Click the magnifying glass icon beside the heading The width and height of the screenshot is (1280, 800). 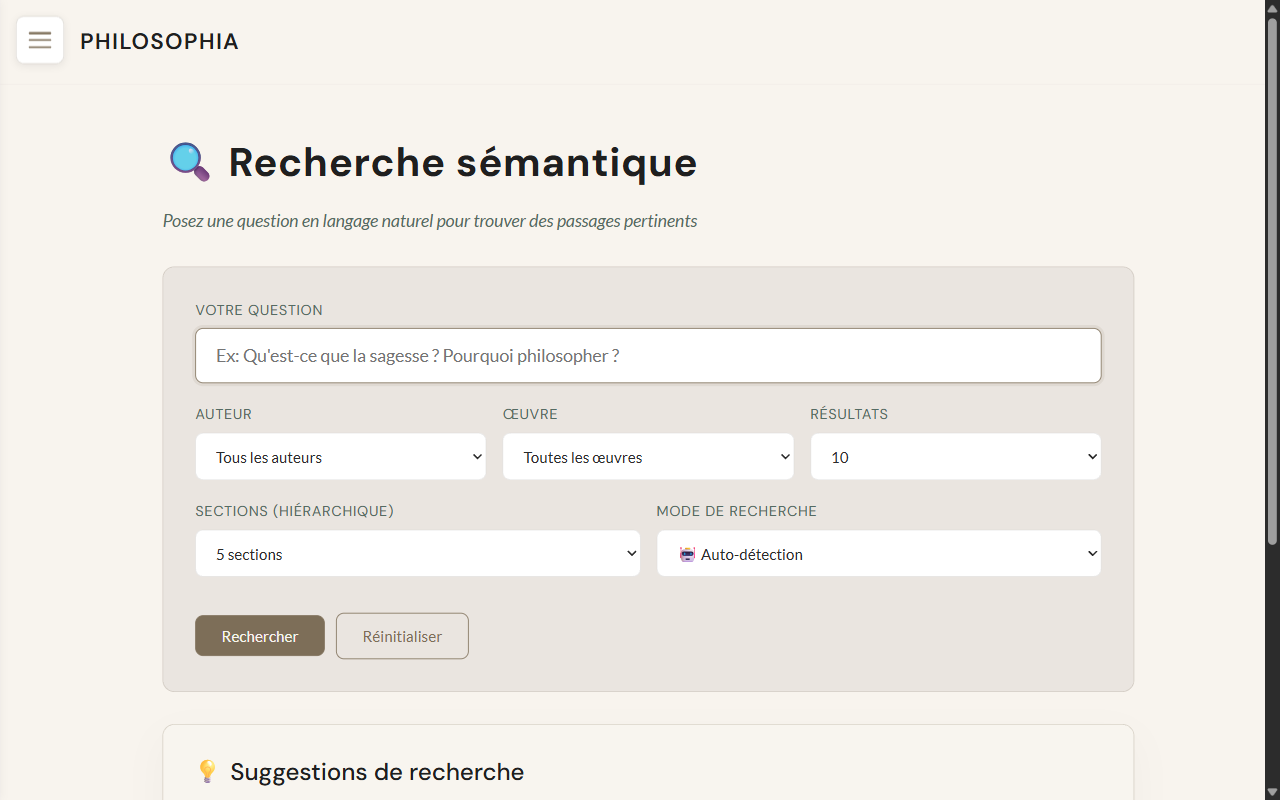(x=189, y=162)
